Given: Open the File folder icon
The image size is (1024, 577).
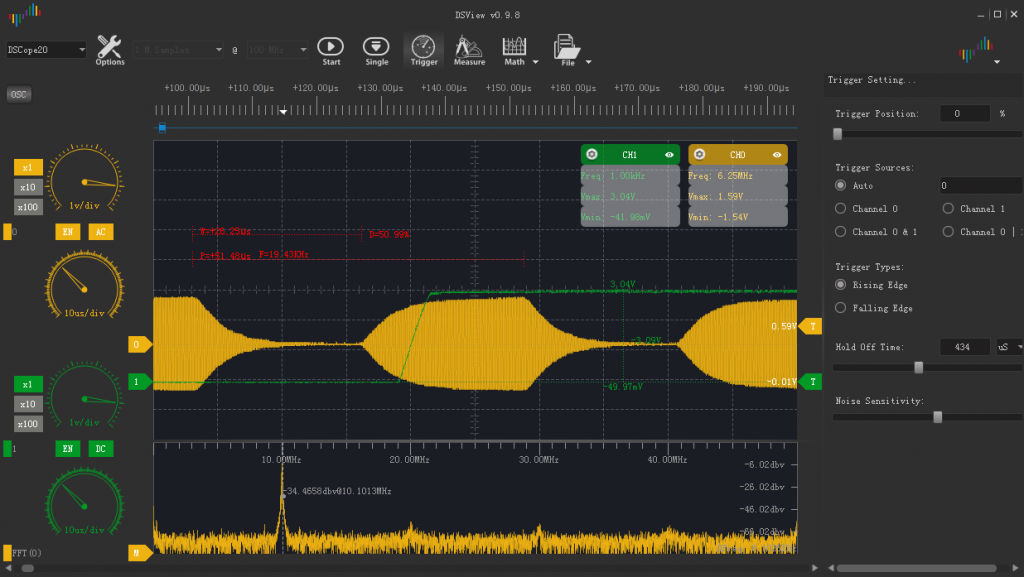Looking at the screenshot, I should [x=567, y=47].
